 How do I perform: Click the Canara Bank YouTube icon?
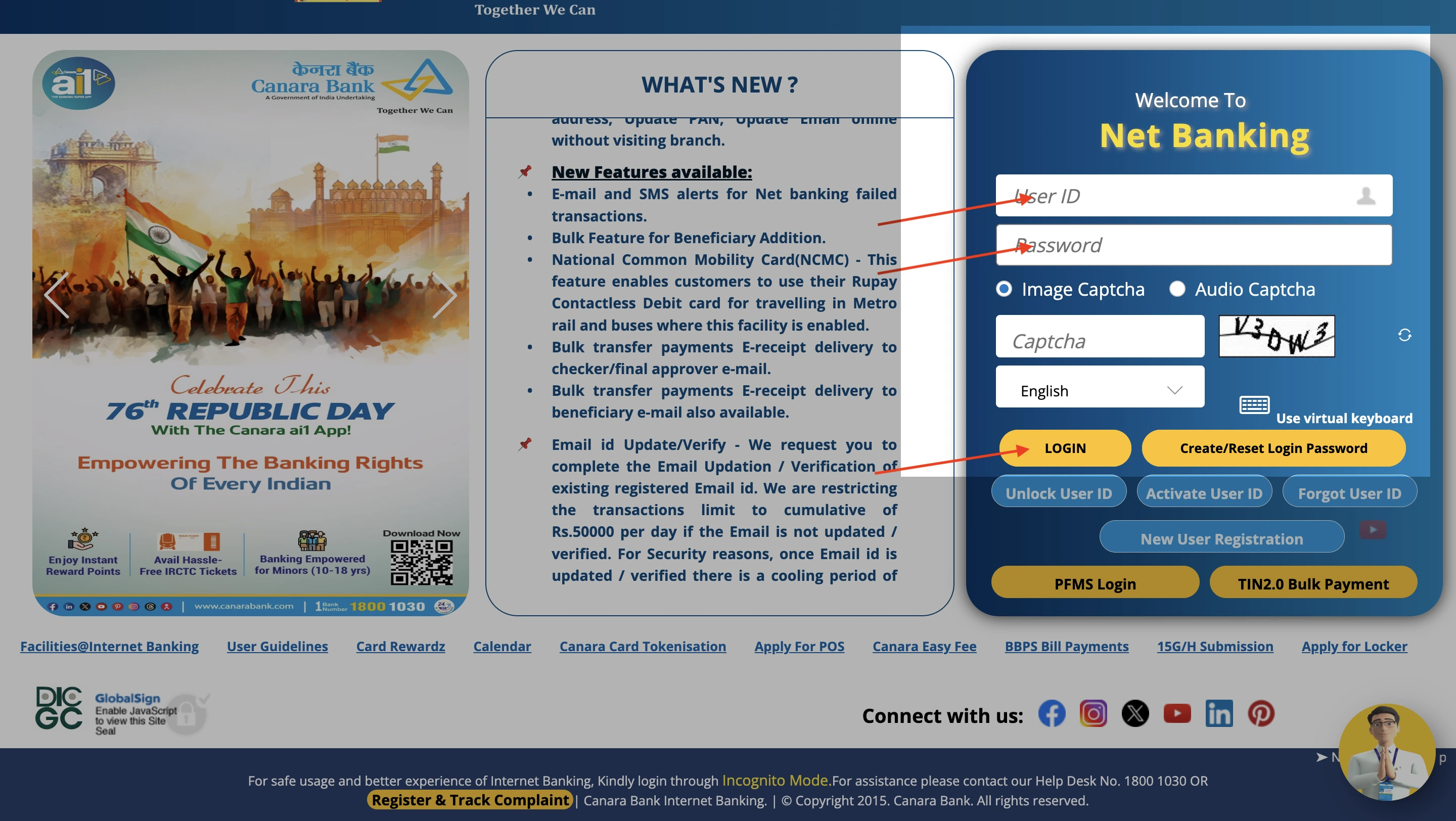coord(1177,714)
